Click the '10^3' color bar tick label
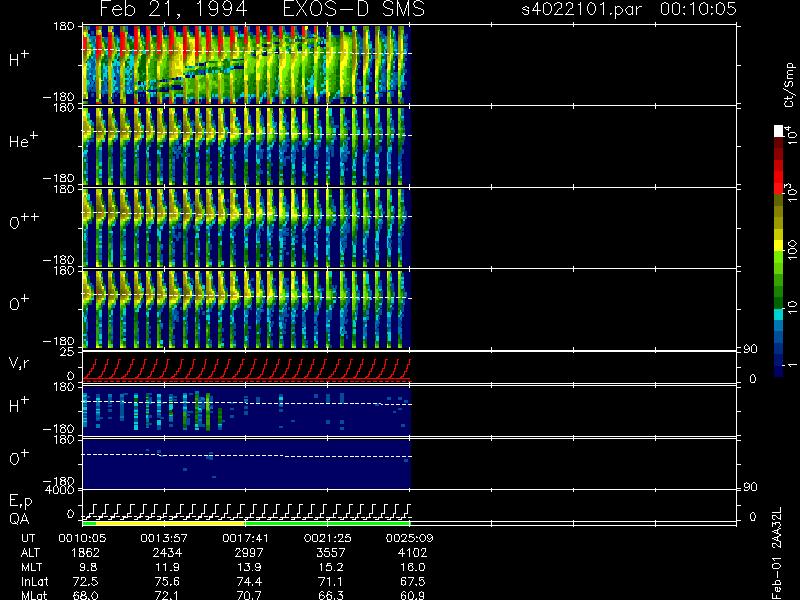Viewport: 800px width, 600px height. pos(790,192)
